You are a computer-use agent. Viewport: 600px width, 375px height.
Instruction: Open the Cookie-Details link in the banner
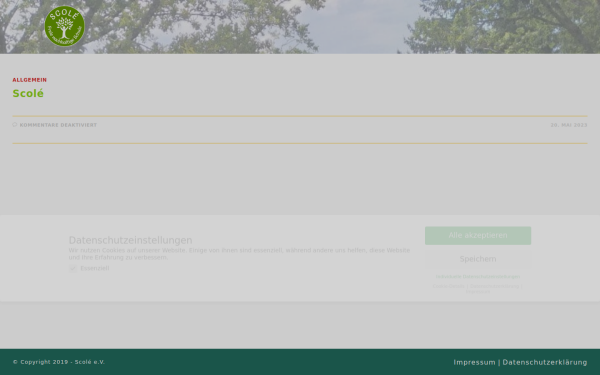[448, 286]
